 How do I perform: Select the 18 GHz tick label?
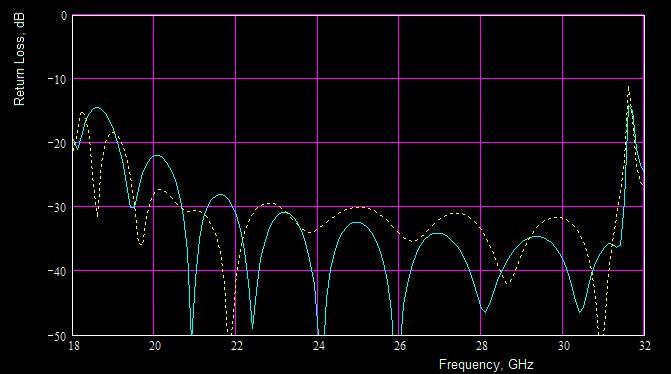tap(74, 346)
